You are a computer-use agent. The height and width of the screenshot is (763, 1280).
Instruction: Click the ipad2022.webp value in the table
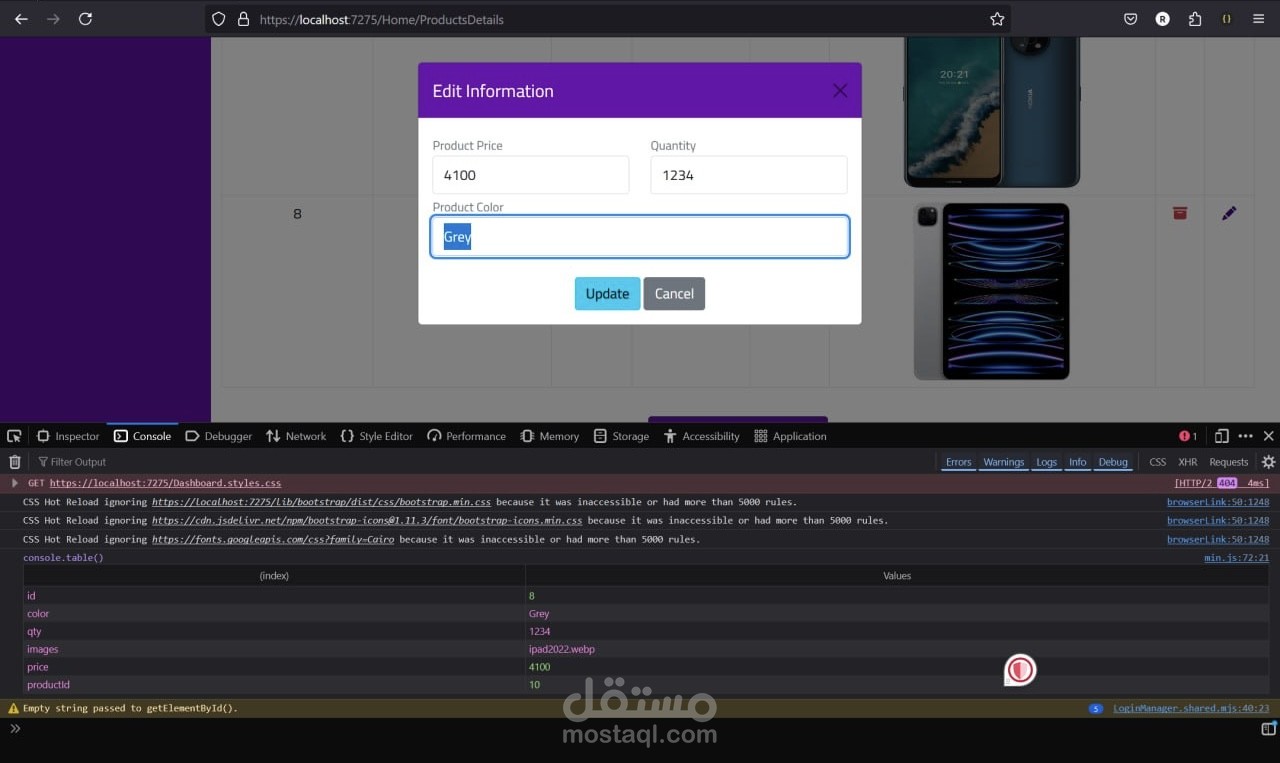[x=562, y=649]
